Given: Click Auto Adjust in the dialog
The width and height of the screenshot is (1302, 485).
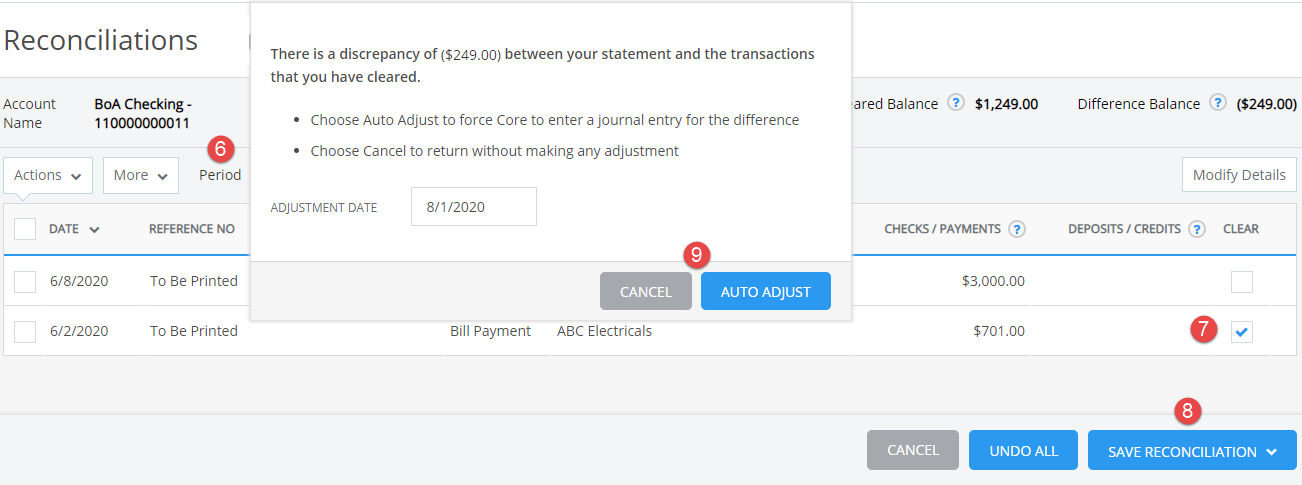Looking at the screenshot, I should point(766,291).
